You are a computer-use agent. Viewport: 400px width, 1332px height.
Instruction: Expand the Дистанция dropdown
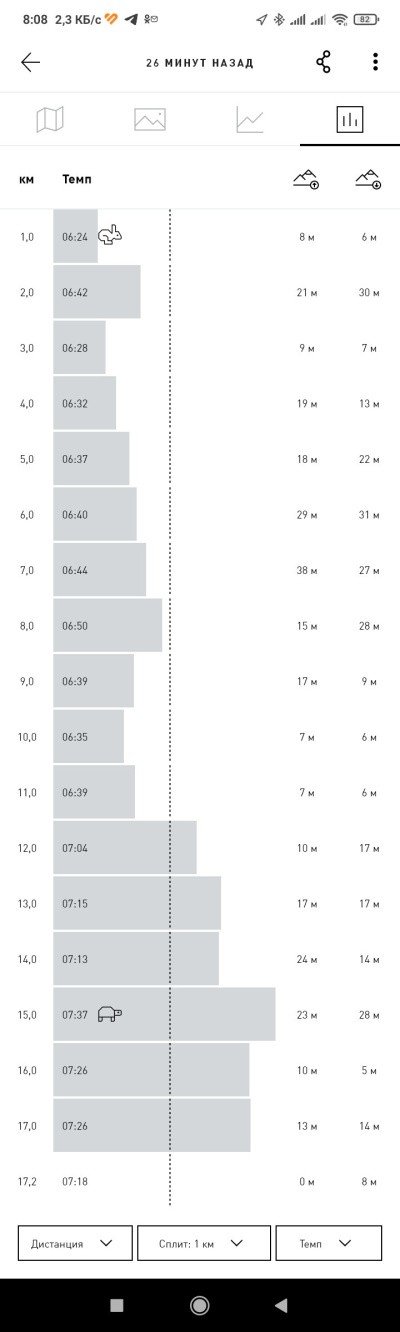[x=75, y=1243]
